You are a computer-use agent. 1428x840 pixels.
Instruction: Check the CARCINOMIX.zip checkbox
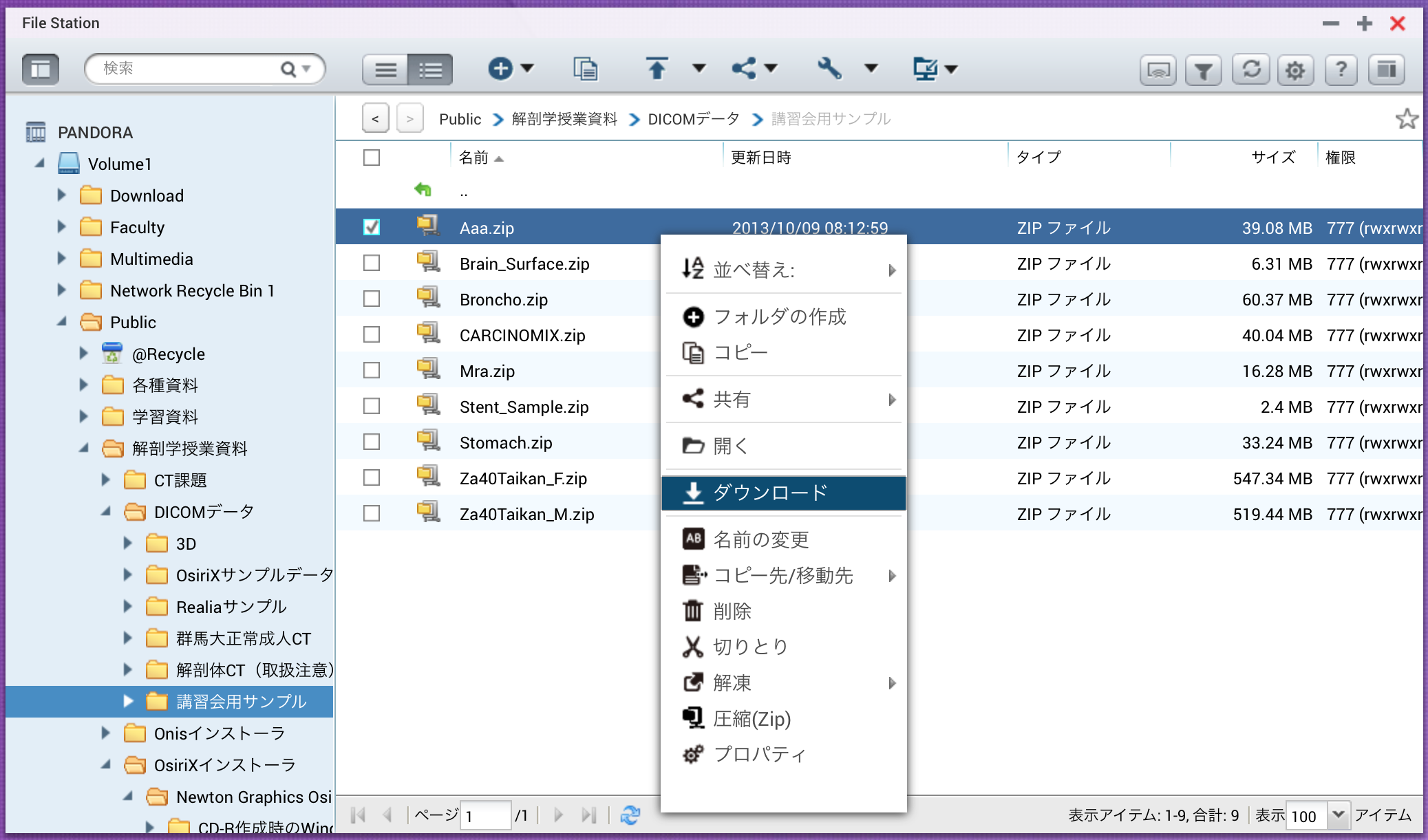point(372,334)
